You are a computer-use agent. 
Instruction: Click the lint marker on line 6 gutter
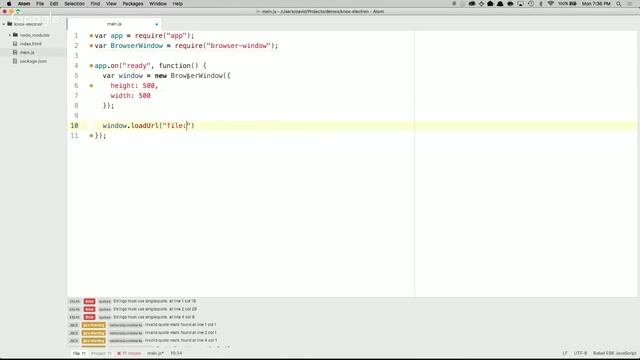click(91, 86)
